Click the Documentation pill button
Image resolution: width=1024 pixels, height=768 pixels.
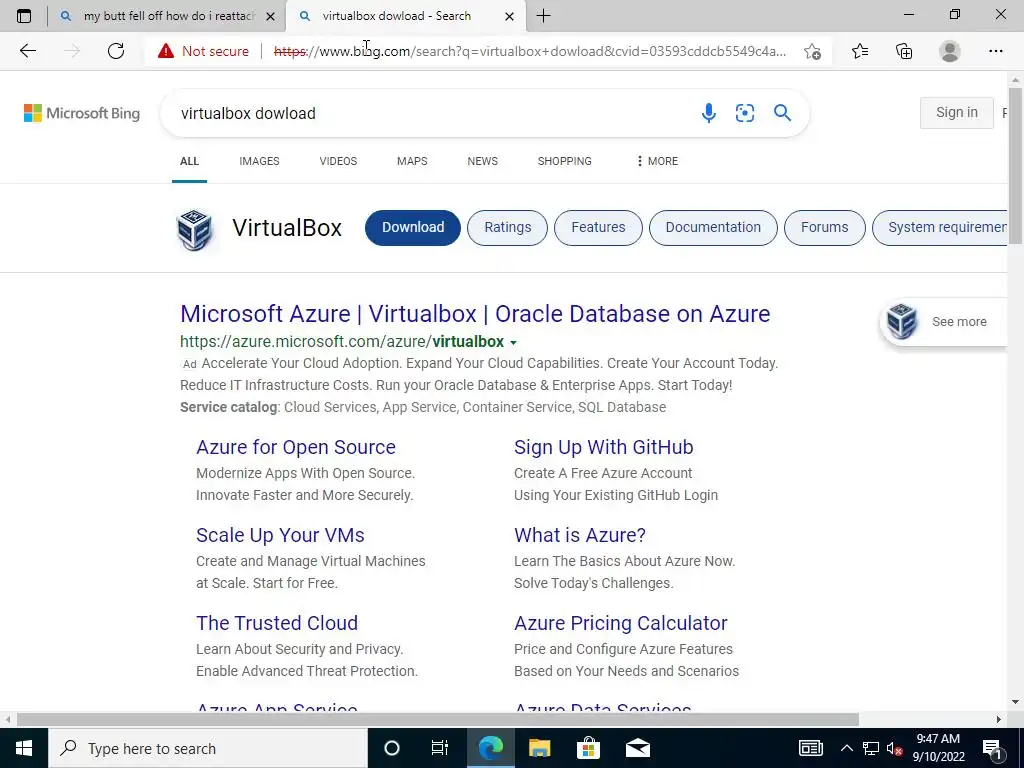(x=713, y=228)
